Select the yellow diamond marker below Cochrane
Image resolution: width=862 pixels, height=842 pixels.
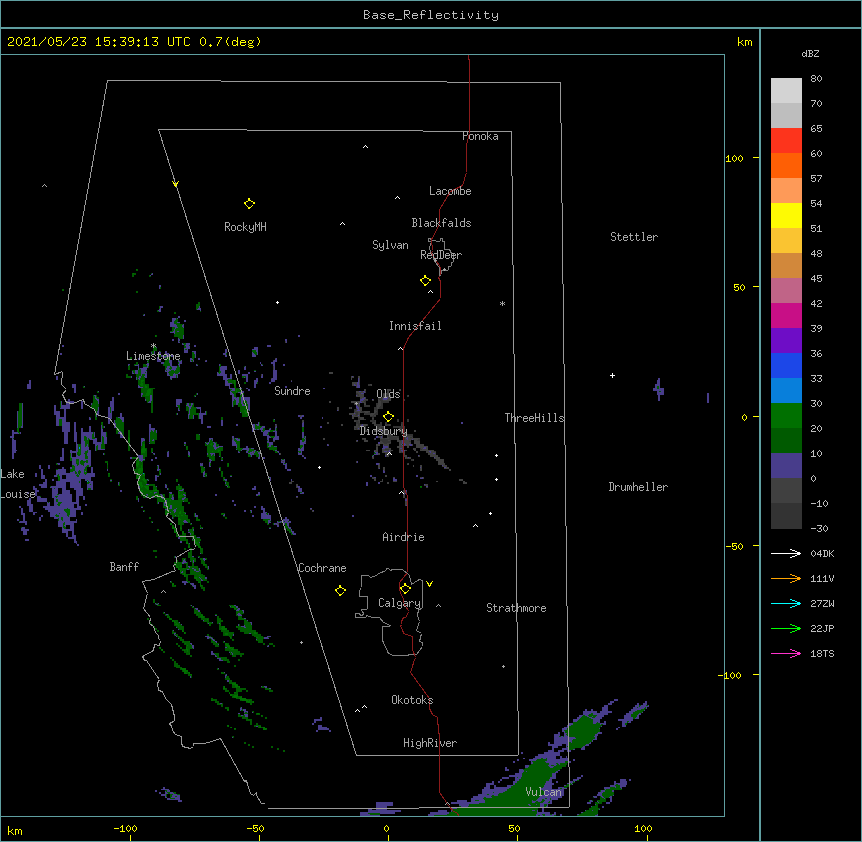[340, 590]
